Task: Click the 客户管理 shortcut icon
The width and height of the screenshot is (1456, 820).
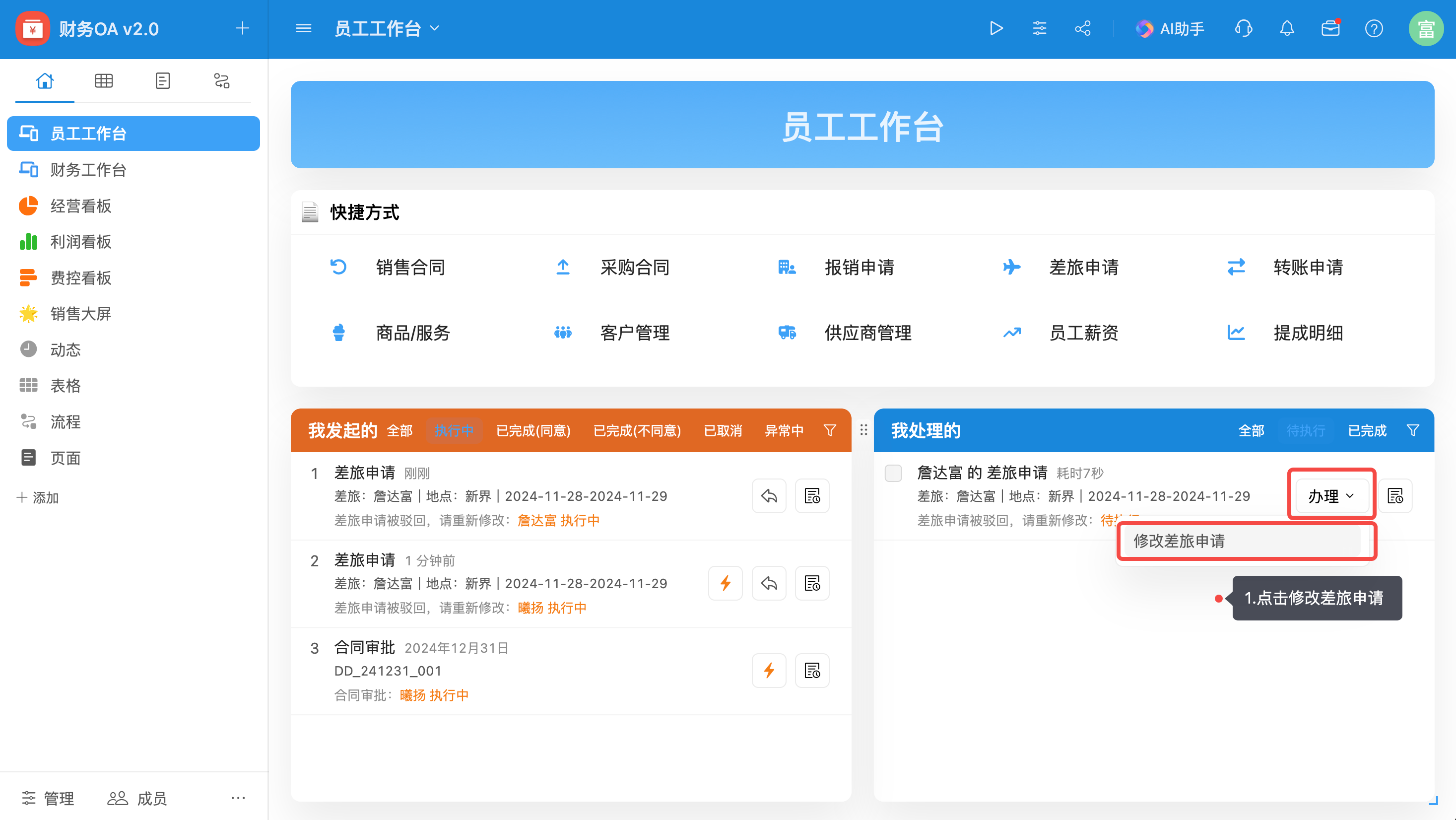Action: point(563,333)
